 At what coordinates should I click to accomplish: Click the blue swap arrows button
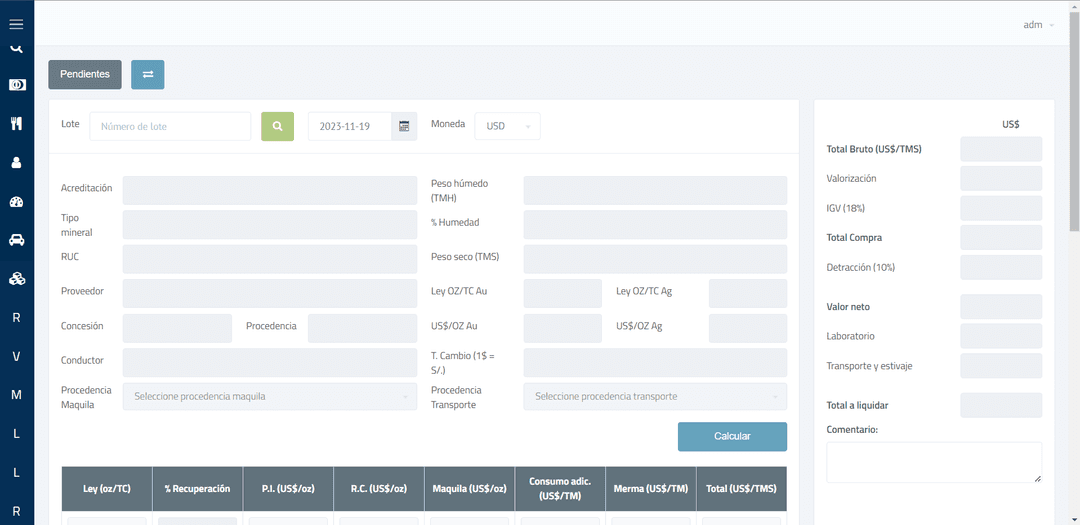point(147,74)
